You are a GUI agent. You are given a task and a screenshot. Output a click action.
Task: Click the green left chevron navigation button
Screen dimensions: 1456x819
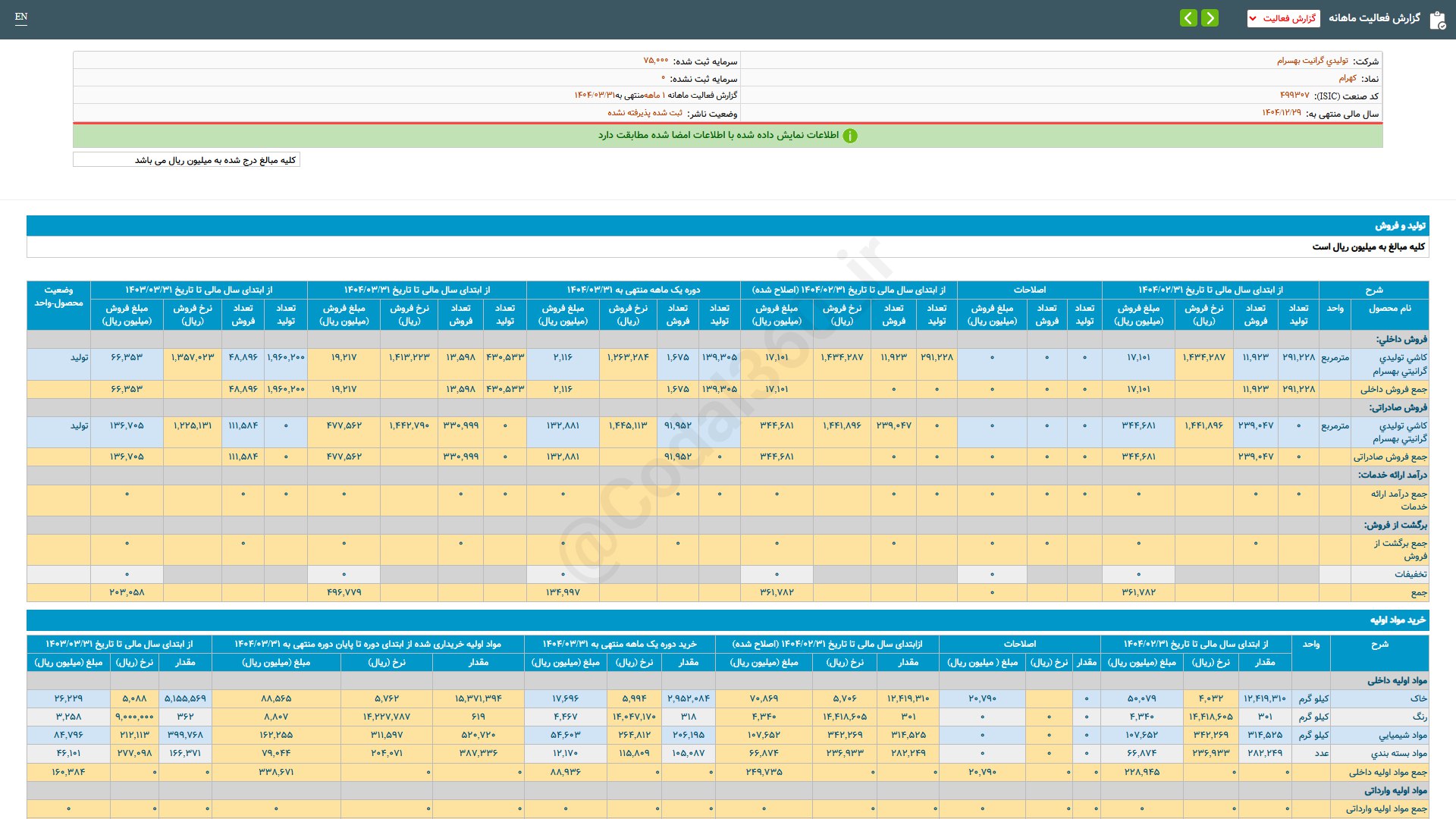click(1188, 17)
